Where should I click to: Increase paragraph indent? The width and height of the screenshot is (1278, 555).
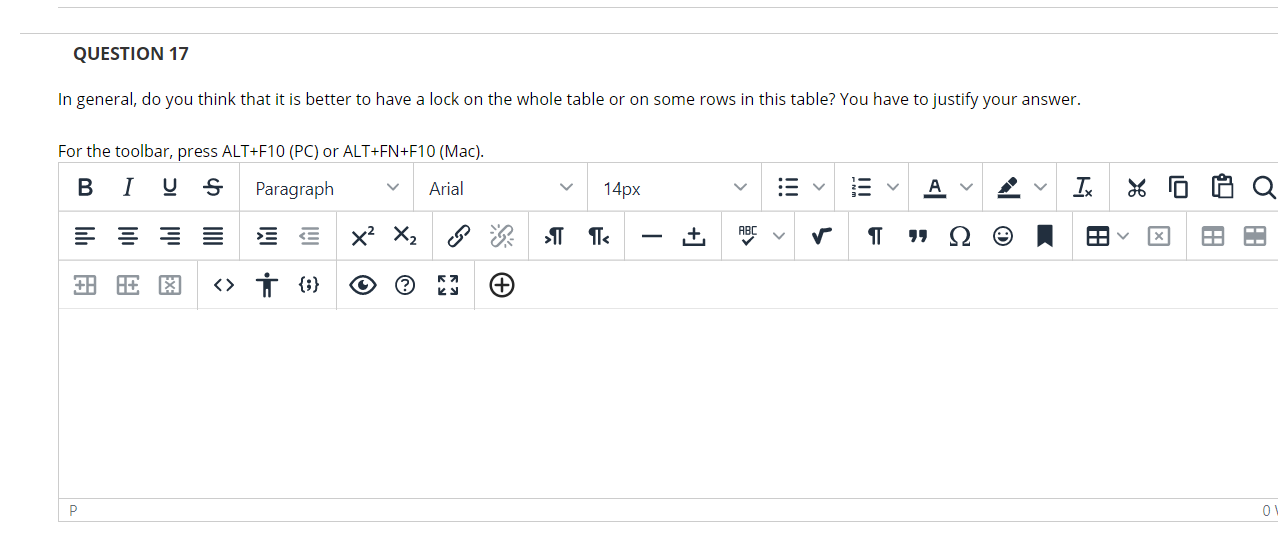point(267,237)
